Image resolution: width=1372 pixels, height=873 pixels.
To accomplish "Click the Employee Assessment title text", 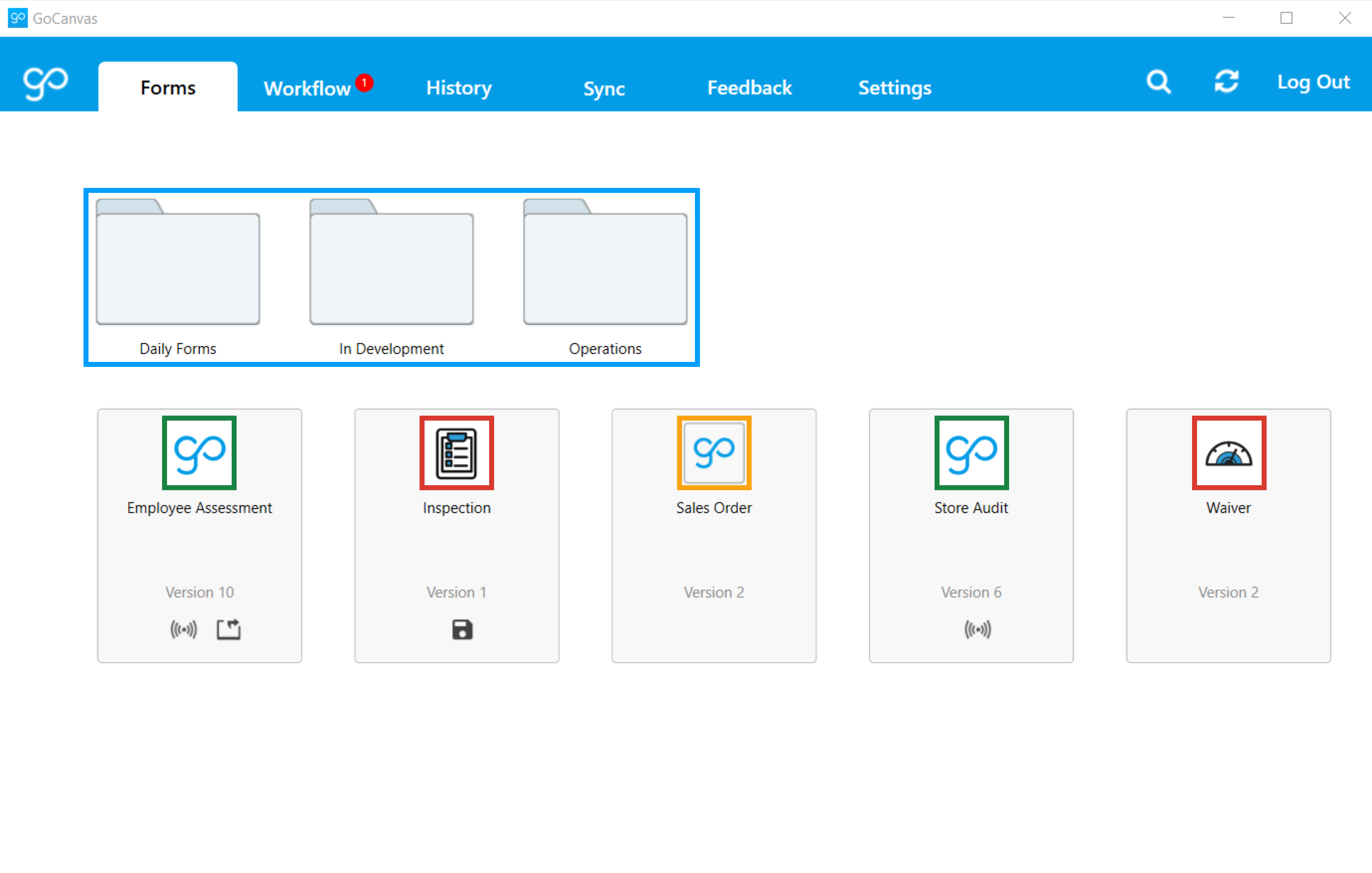I will click(x=199, y=508).
